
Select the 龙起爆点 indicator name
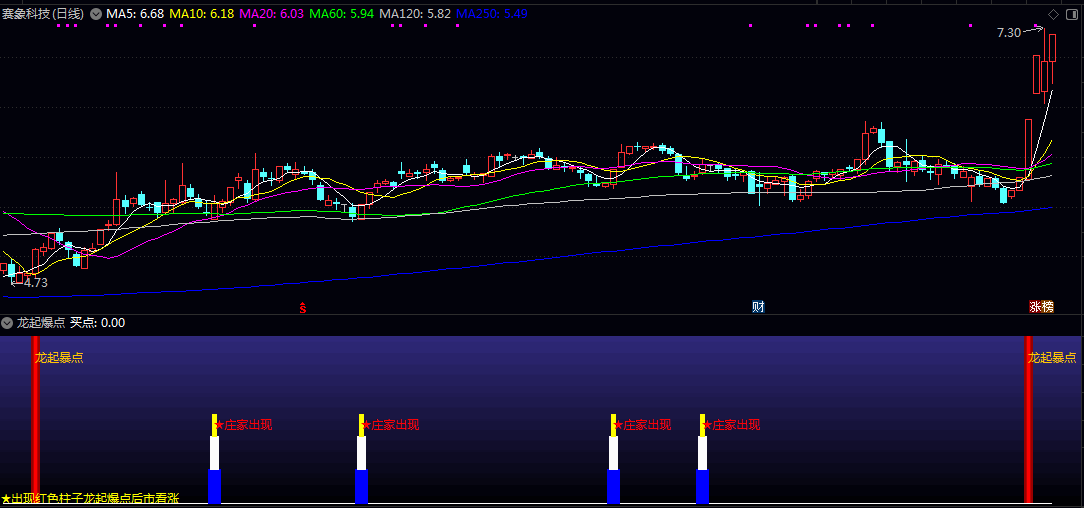click(x=41, y=322)
